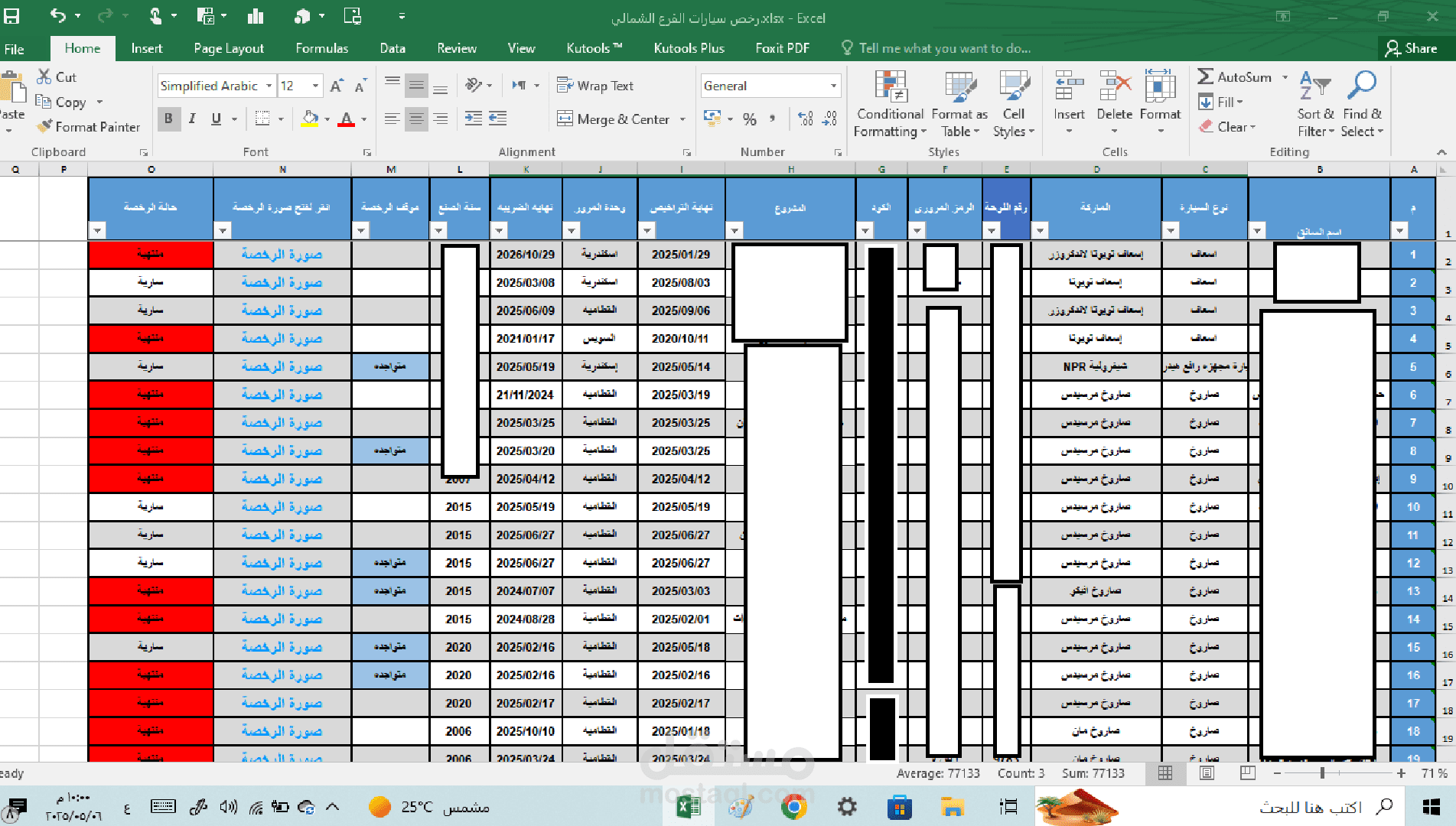Toggle Underline formatting
This screenshot has width=1456, height=826.
tap(216, 119)
